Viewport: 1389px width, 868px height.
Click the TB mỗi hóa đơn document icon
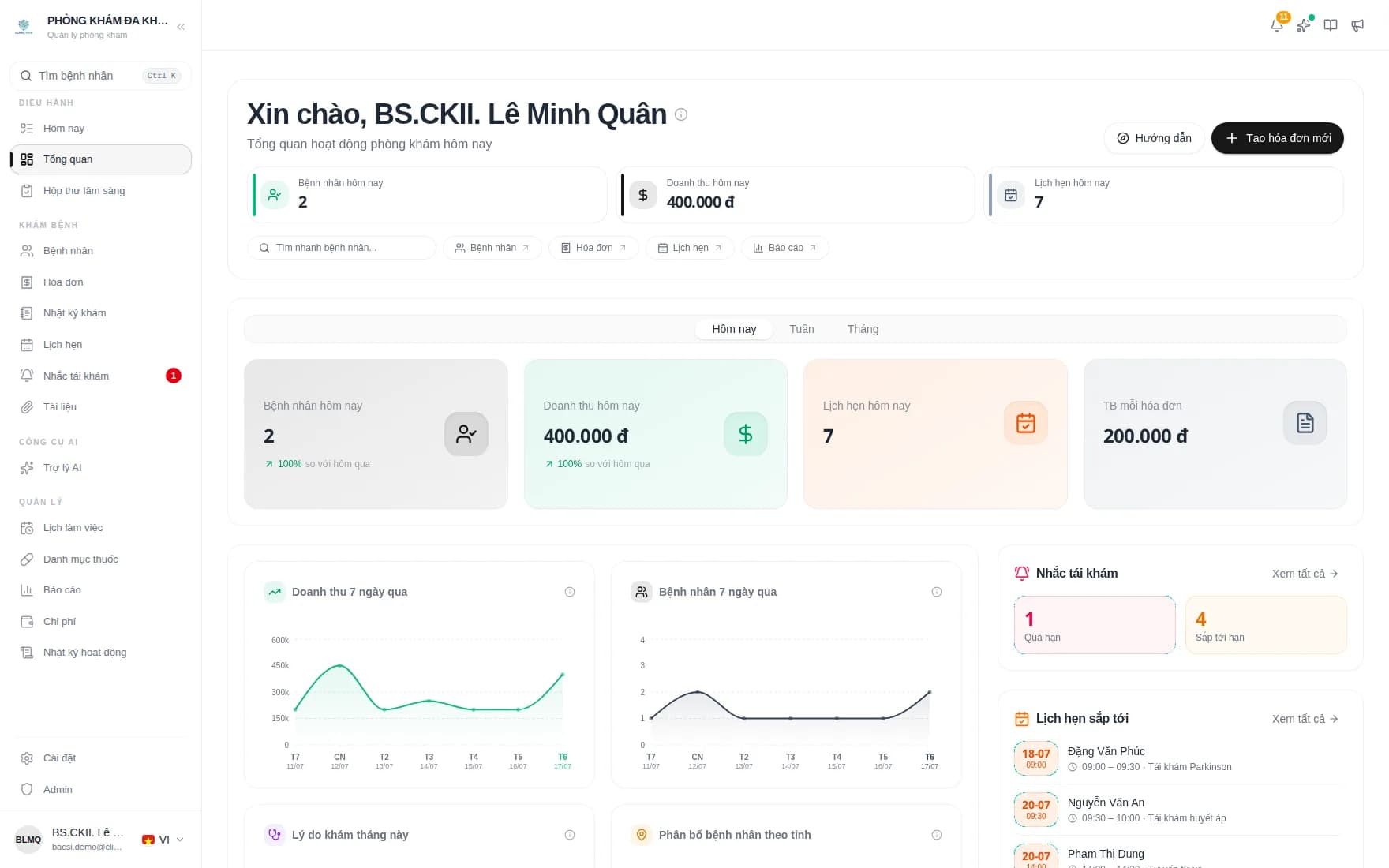click(1305, 423)
